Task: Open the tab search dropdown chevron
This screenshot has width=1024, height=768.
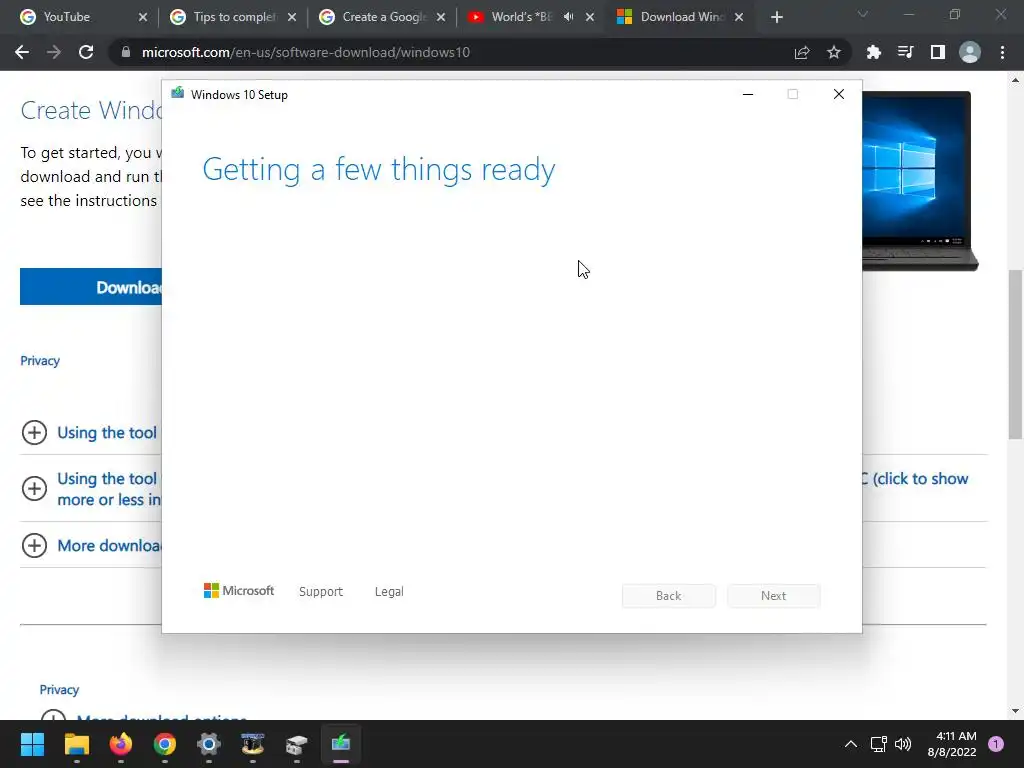Action: [x=863, y=14]
